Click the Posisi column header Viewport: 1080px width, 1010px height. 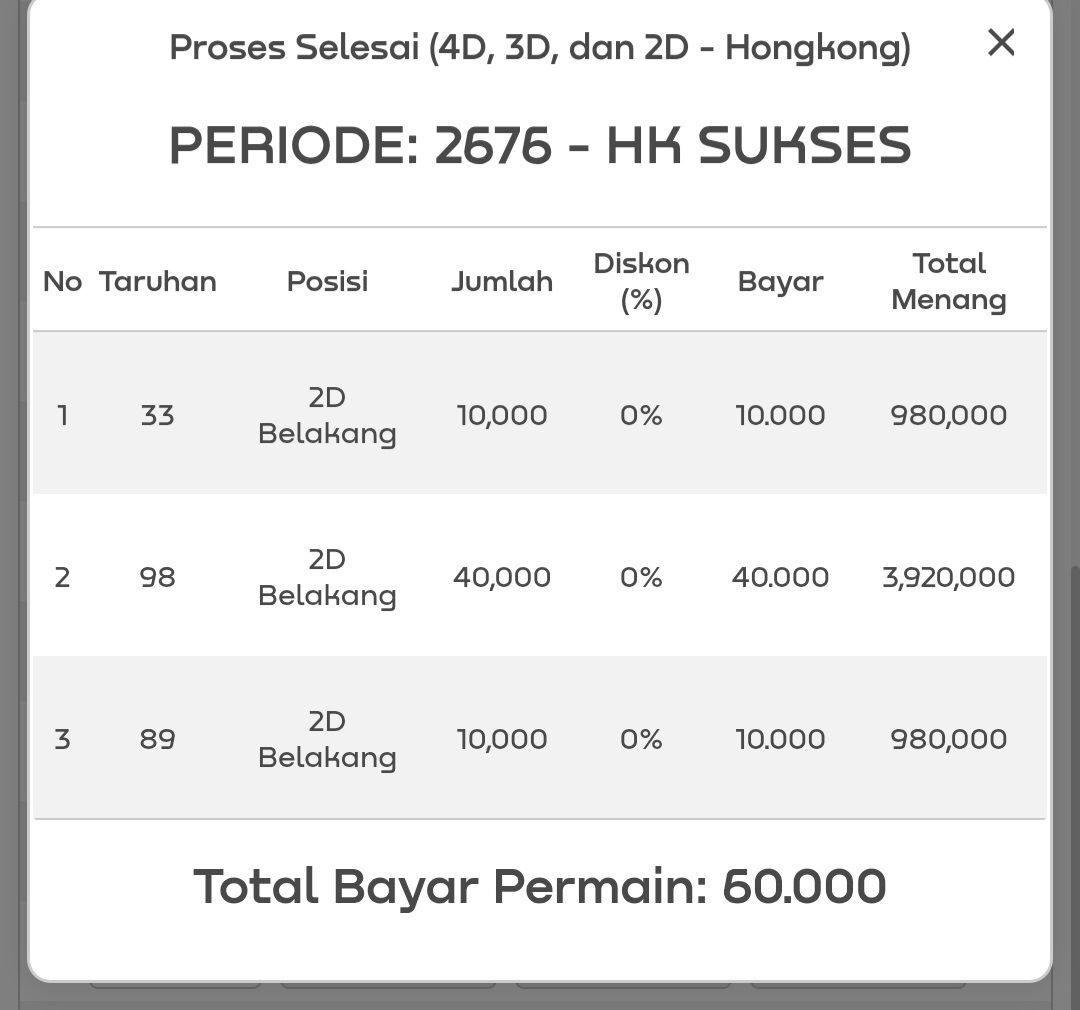(x=327, y=282)
